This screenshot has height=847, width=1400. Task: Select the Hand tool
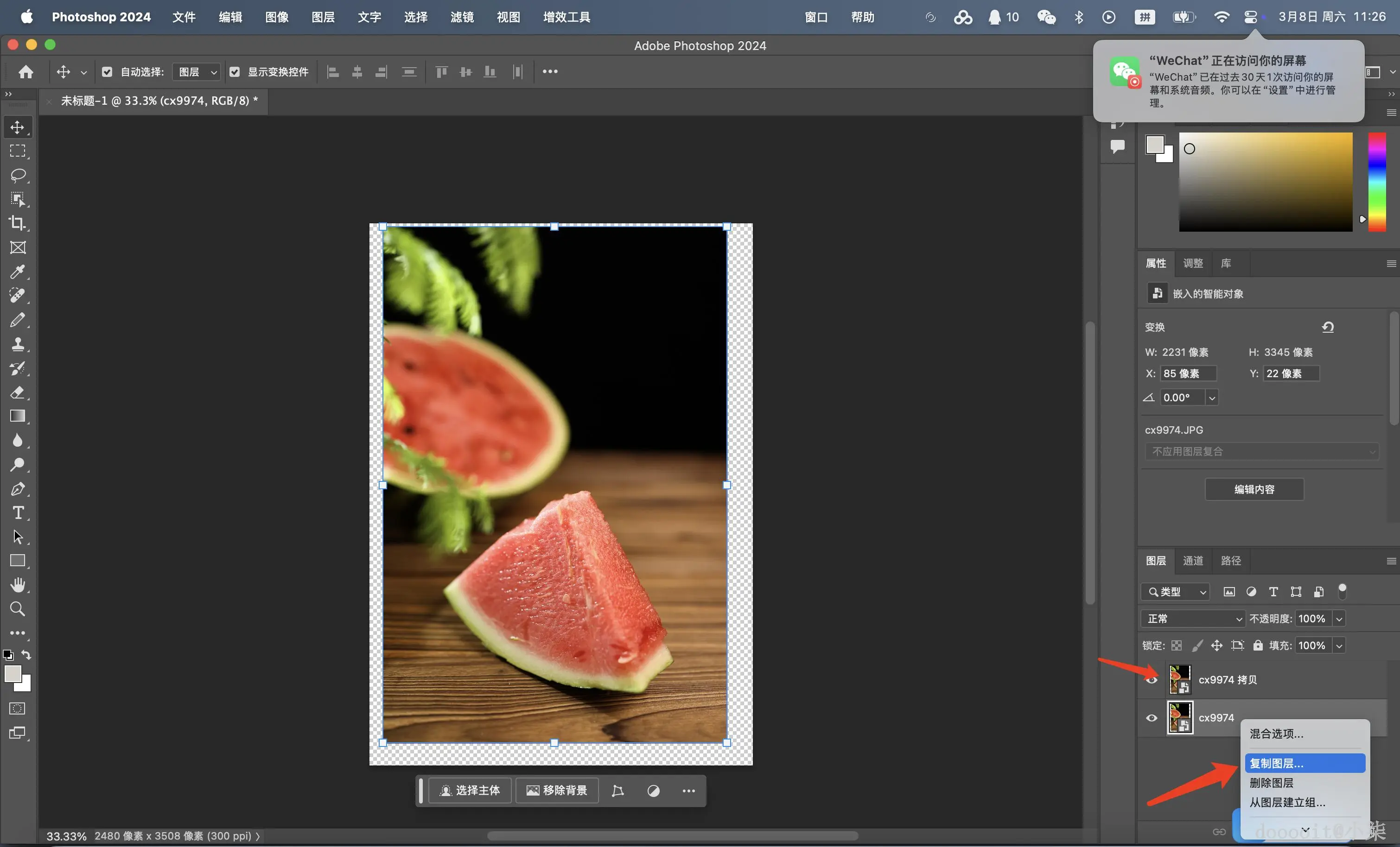pyautogui.click(x=18, y=585)
